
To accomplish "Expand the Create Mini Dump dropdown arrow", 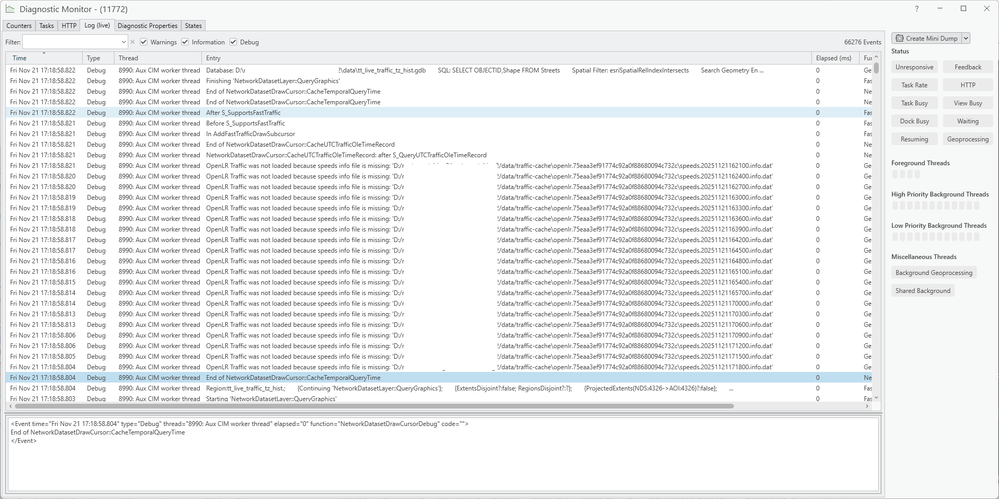I will pyautogui.click(x=966, y=38).
